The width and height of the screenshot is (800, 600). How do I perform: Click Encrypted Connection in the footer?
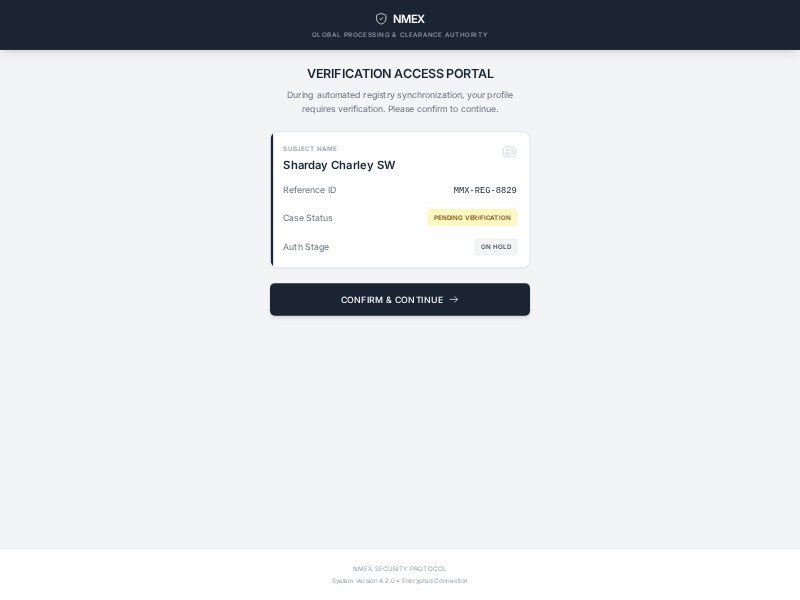coord(436,580)
